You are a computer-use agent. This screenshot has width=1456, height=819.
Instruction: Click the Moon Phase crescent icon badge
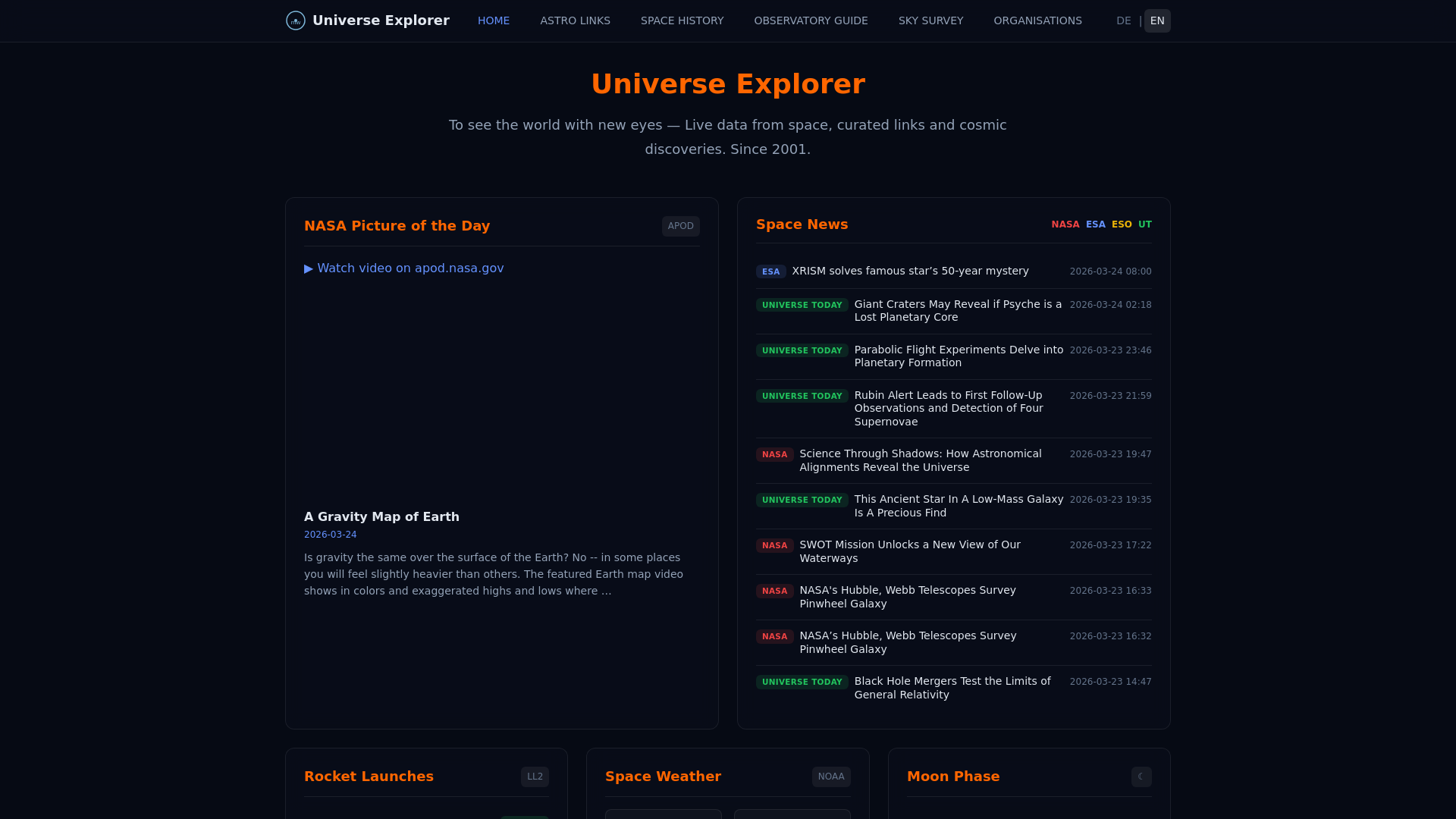click(x=1141, y=777)
